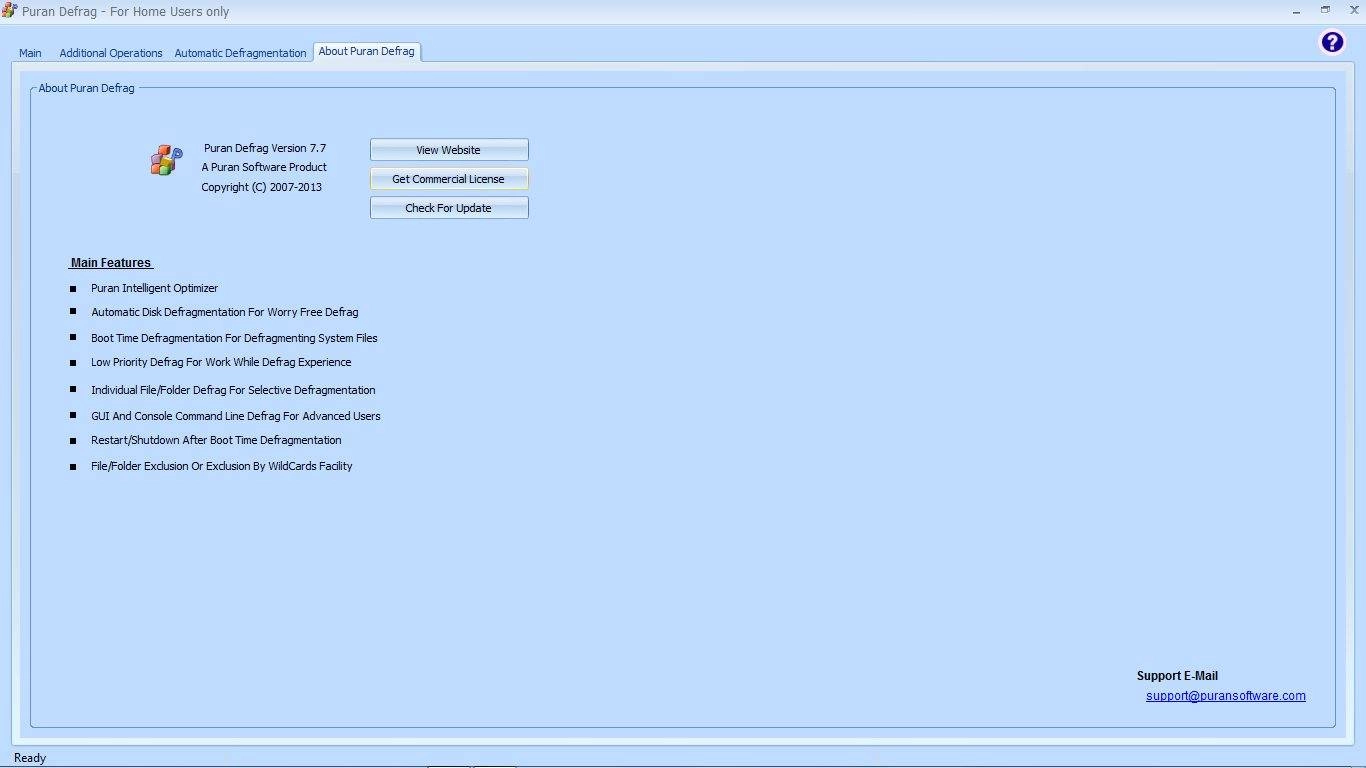The image size is (1366, 768).
Task: Click 'Puran Intelligent Optimizer' feature text
Action: click(x=154, y=288)
